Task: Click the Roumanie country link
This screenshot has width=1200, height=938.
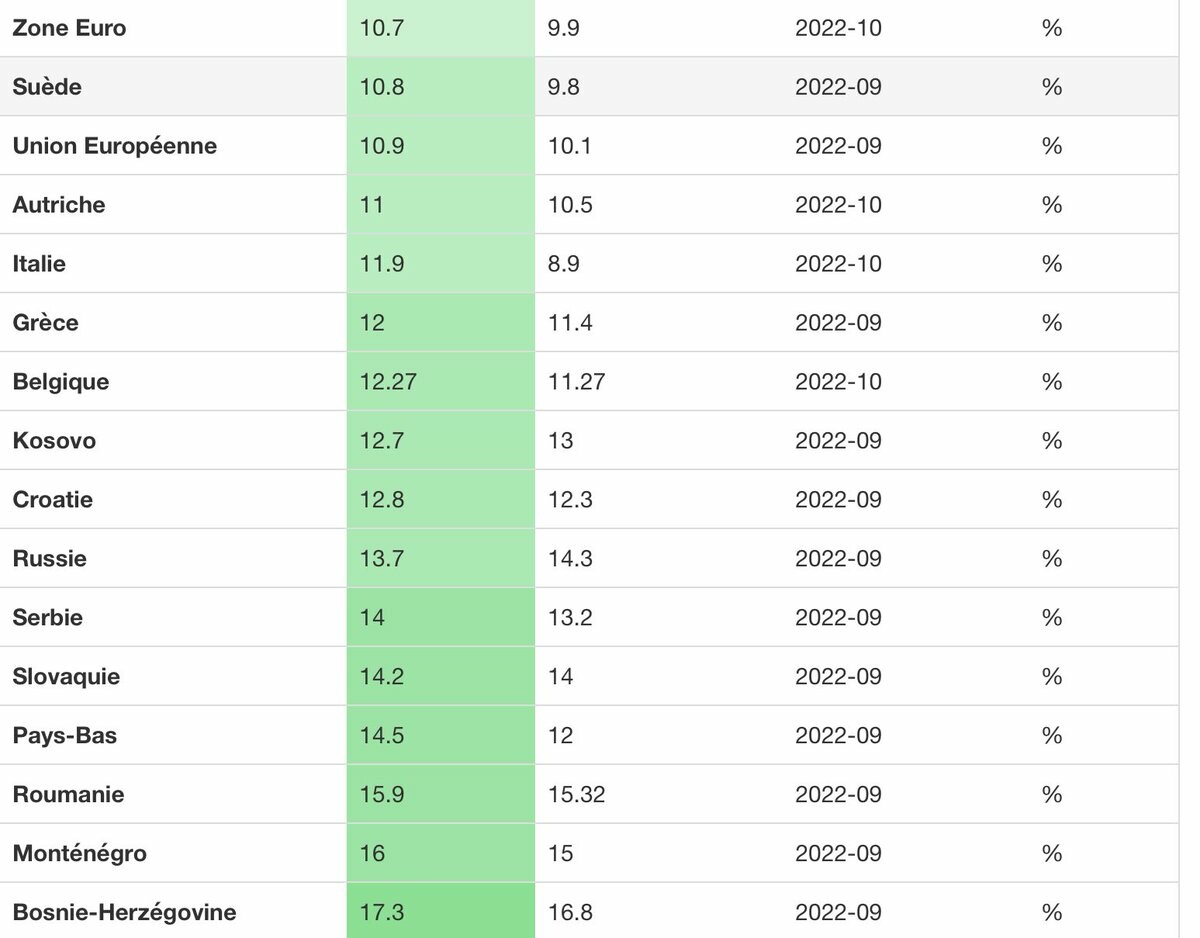Action: (68, 795)
